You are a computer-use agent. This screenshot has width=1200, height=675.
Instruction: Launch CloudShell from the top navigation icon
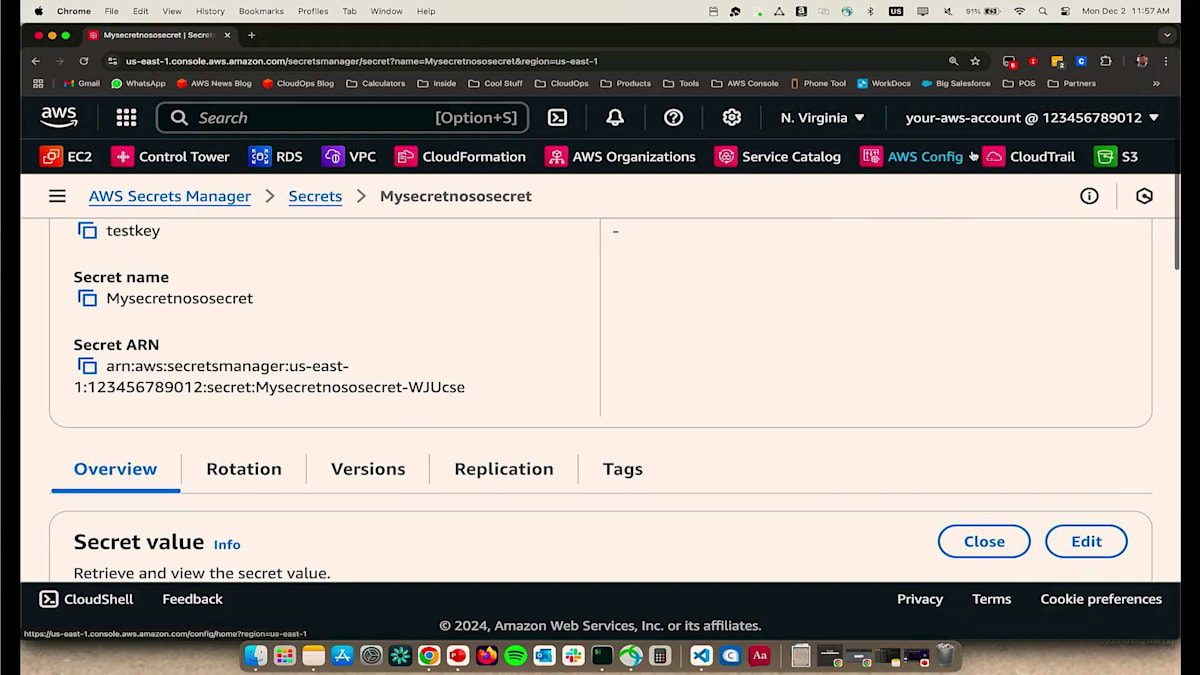click(x=558, y=118)
